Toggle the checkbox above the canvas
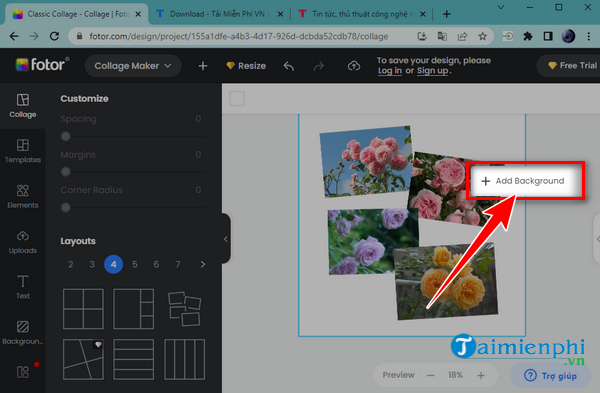Screen dimensions: 600x393 237,98
